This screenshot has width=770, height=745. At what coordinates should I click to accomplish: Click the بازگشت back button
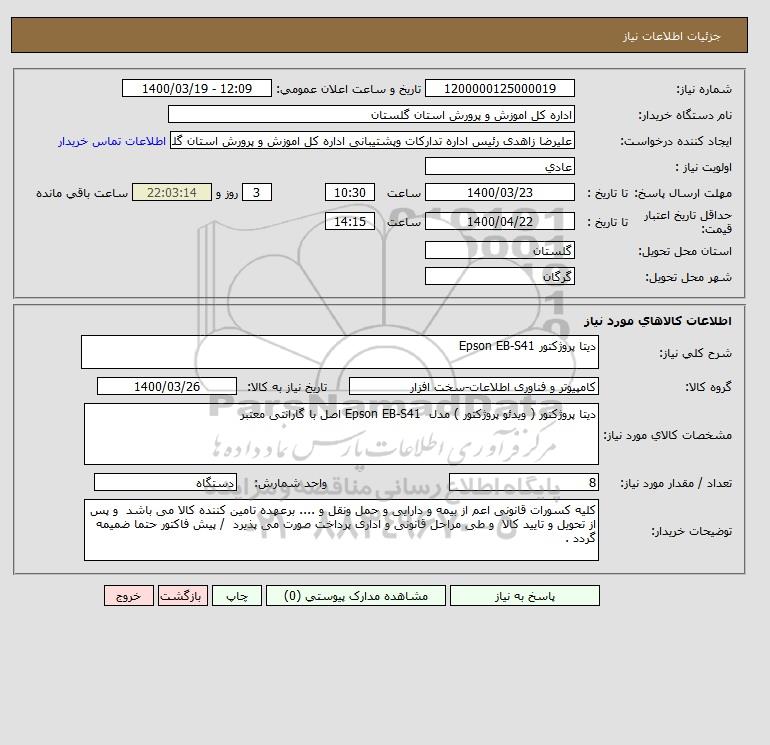tap(183, 595)
